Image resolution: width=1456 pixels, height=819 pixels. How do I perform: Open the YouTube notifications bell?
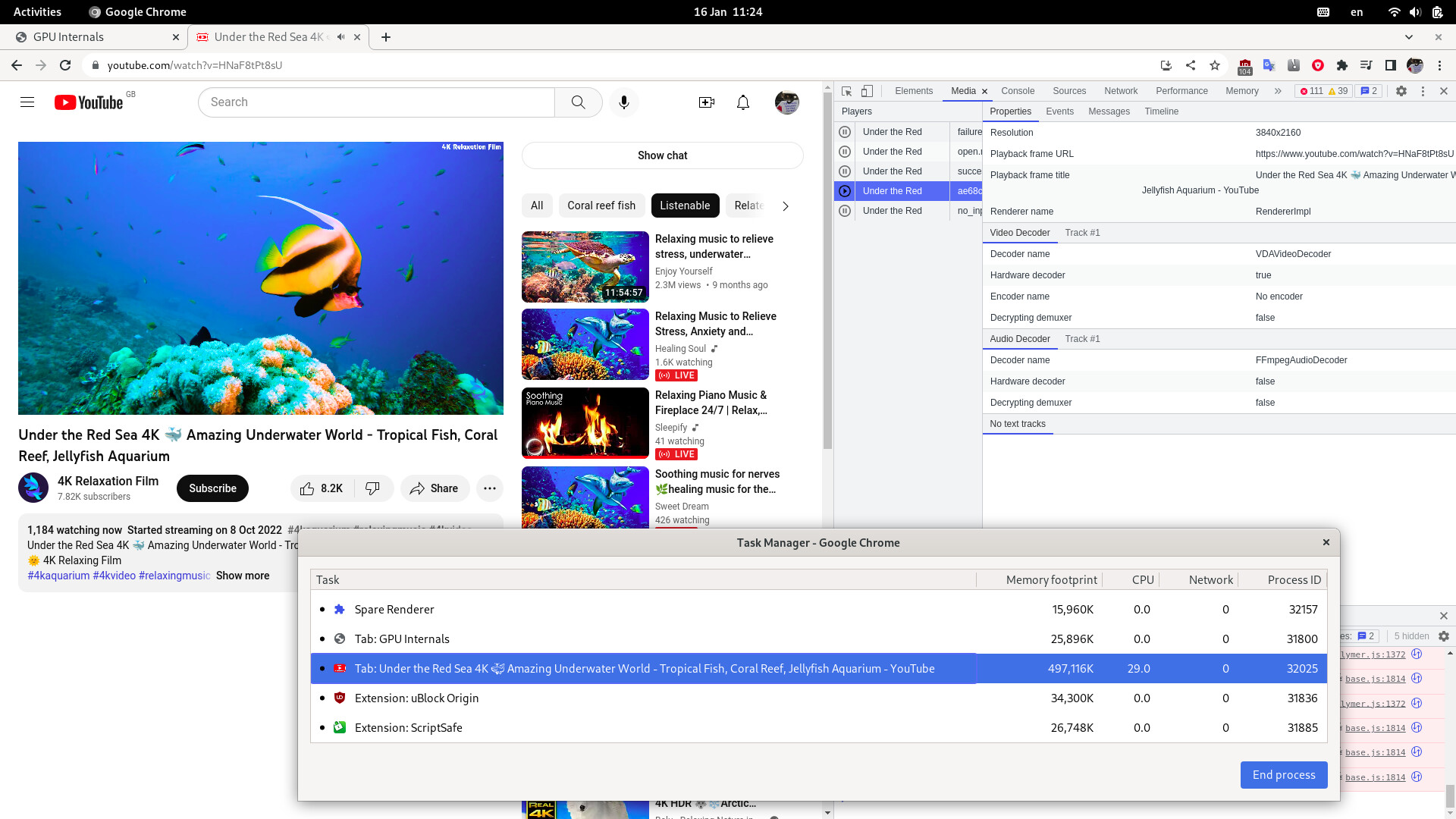click(x=742, y=102)
